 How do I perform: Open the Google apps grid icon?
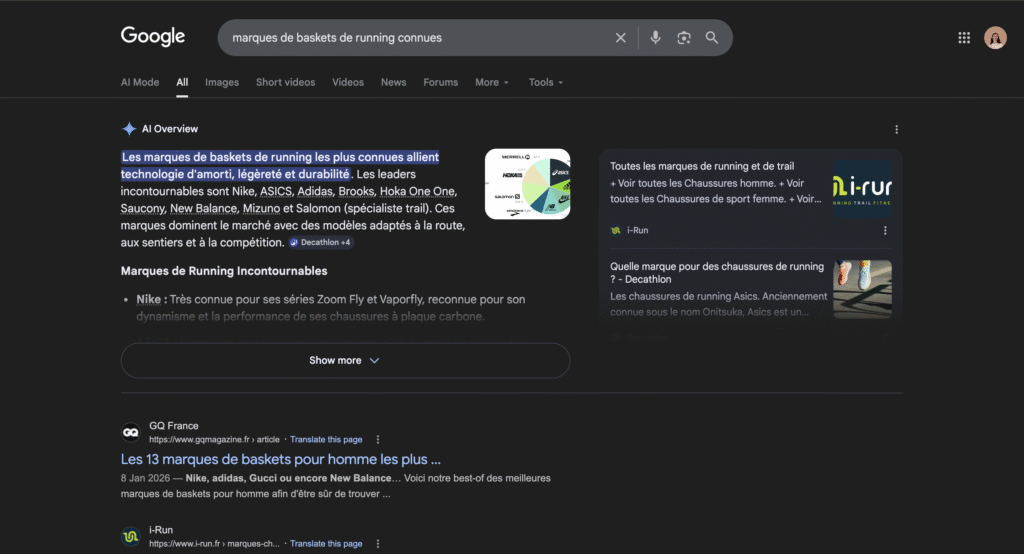964,38
